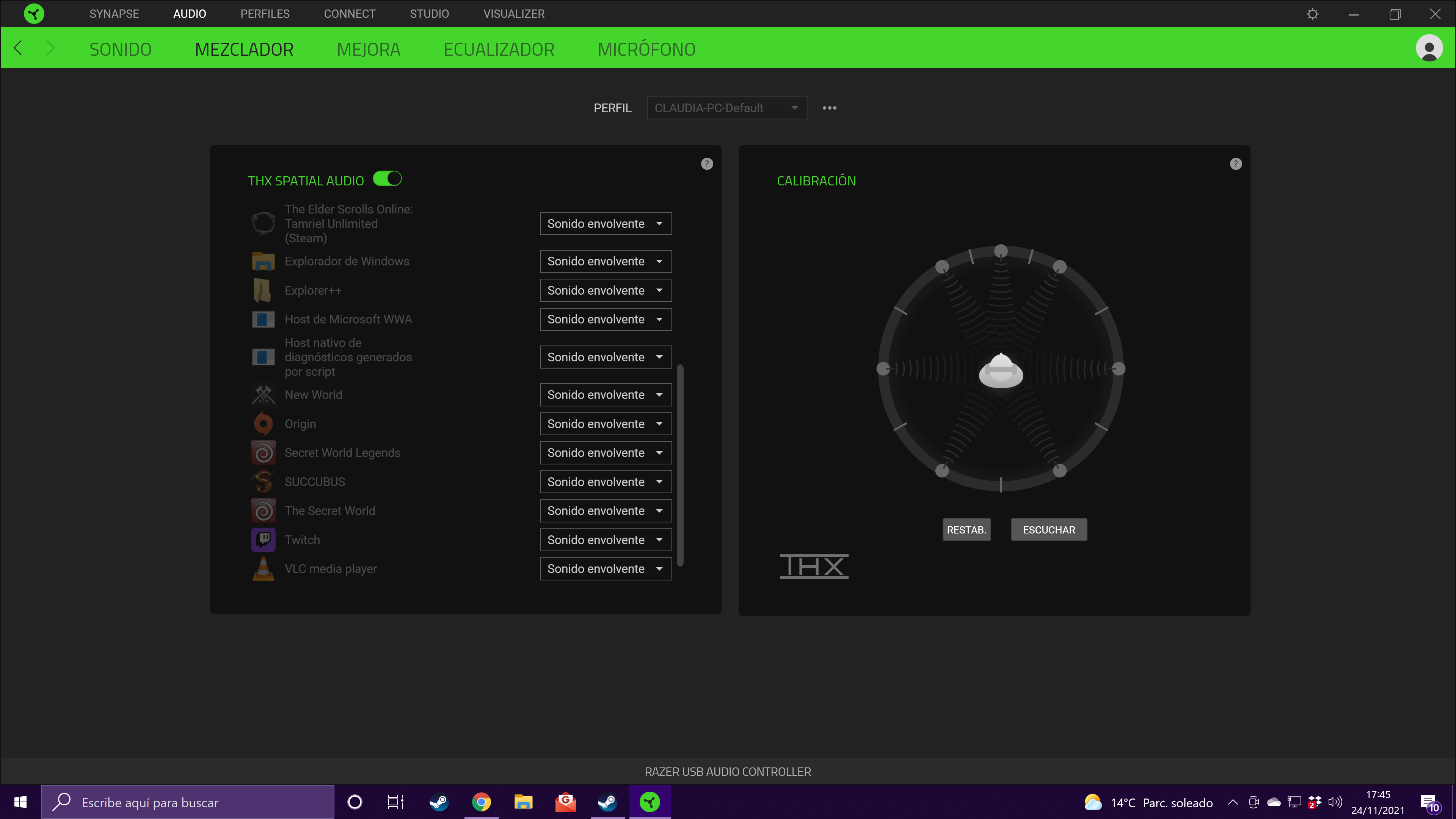Open File Explorer from the taskbar
Image resolution: width=1456 pixels, height=819 pixels.
tap(523, 802)
